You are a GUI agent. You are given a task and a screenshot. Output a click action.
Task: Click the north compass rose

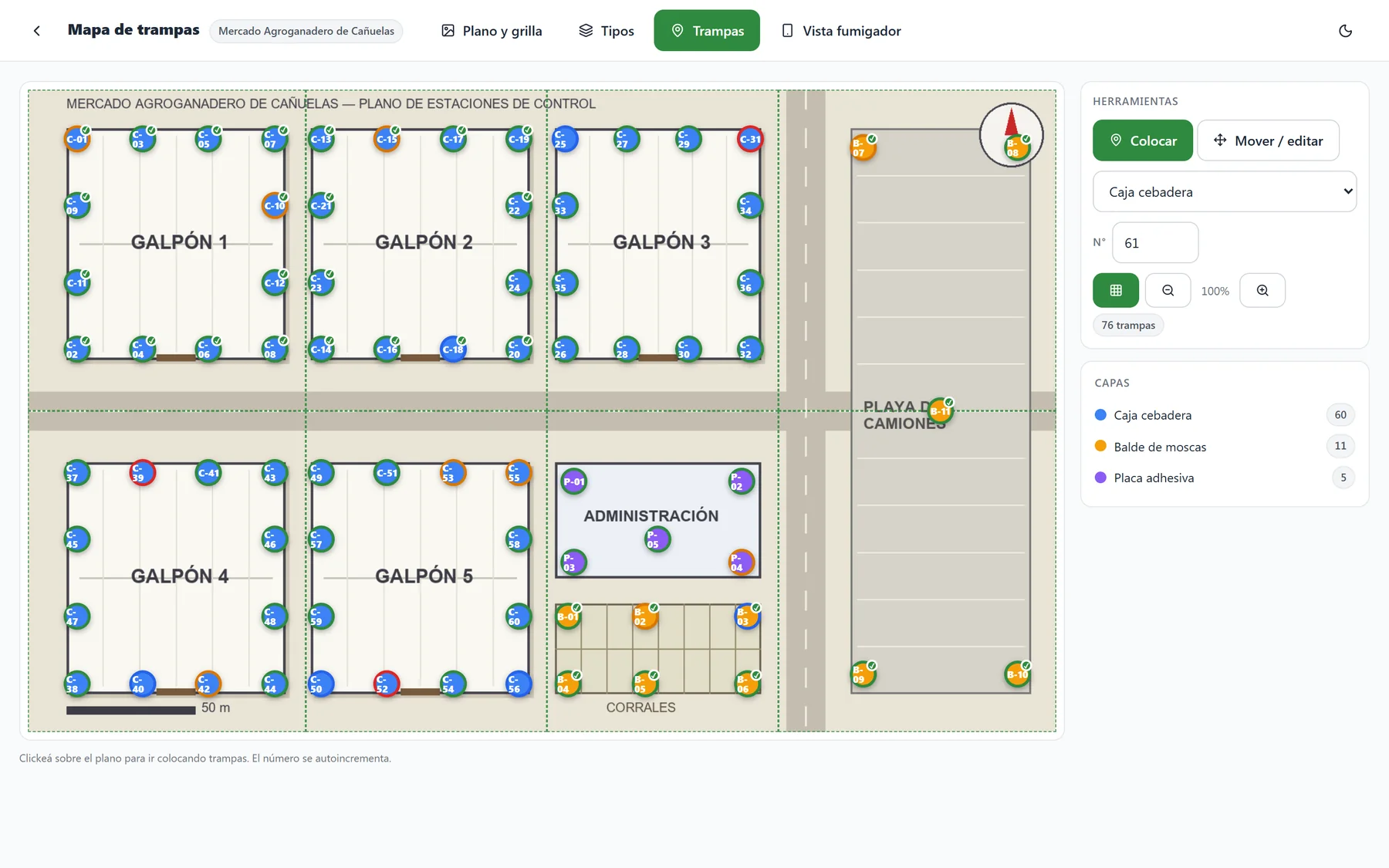click(x=1011, y=135)
